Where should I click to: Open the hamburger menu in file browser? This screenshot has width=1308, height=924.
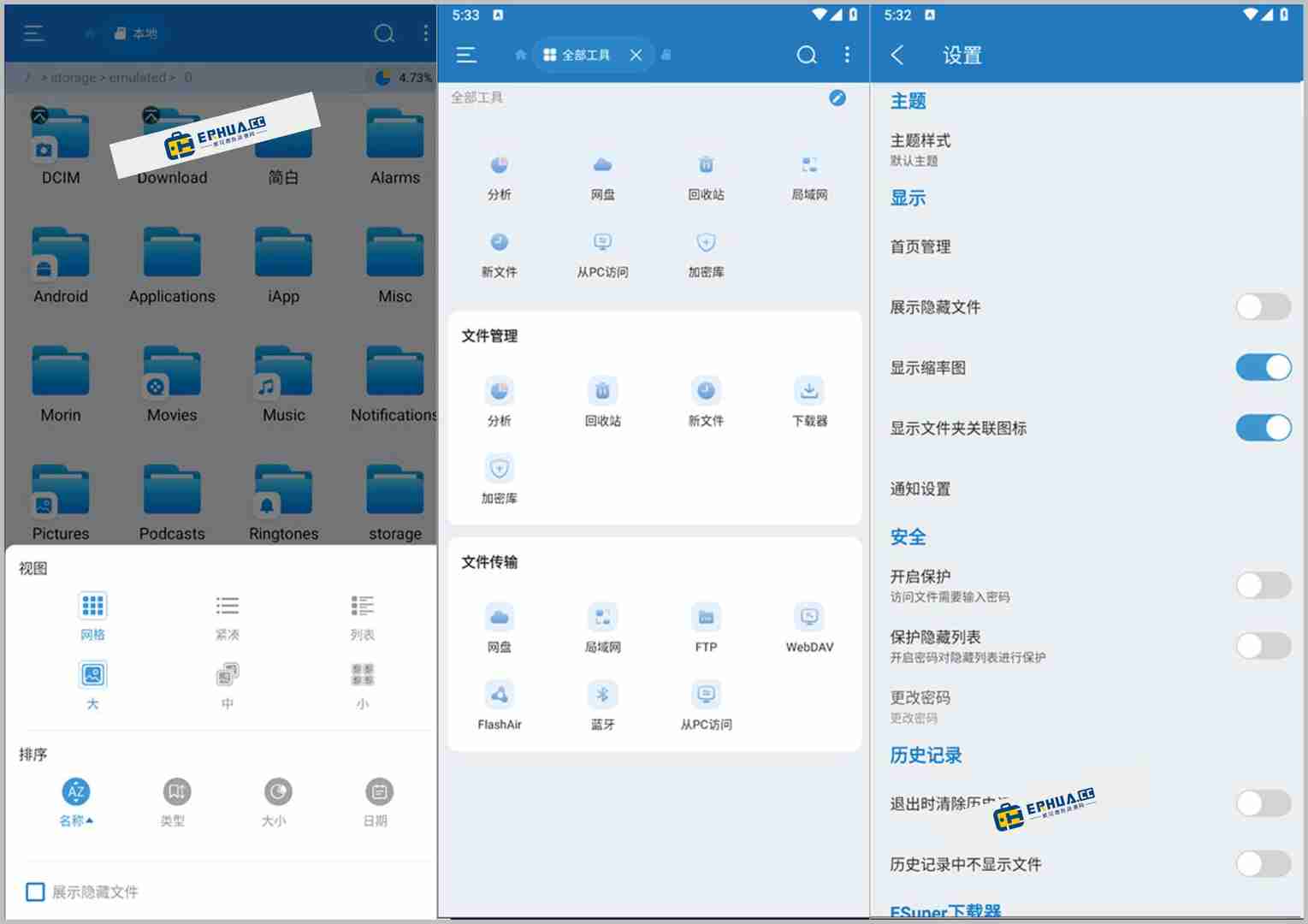[x=34, y=33]
